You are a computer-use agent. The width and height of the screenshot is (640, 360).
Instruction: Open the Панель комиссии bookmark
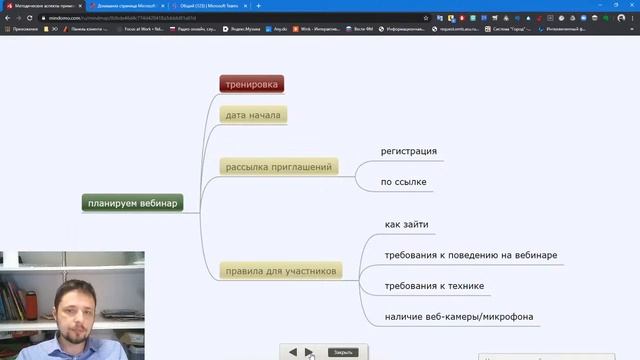[86, 29]
